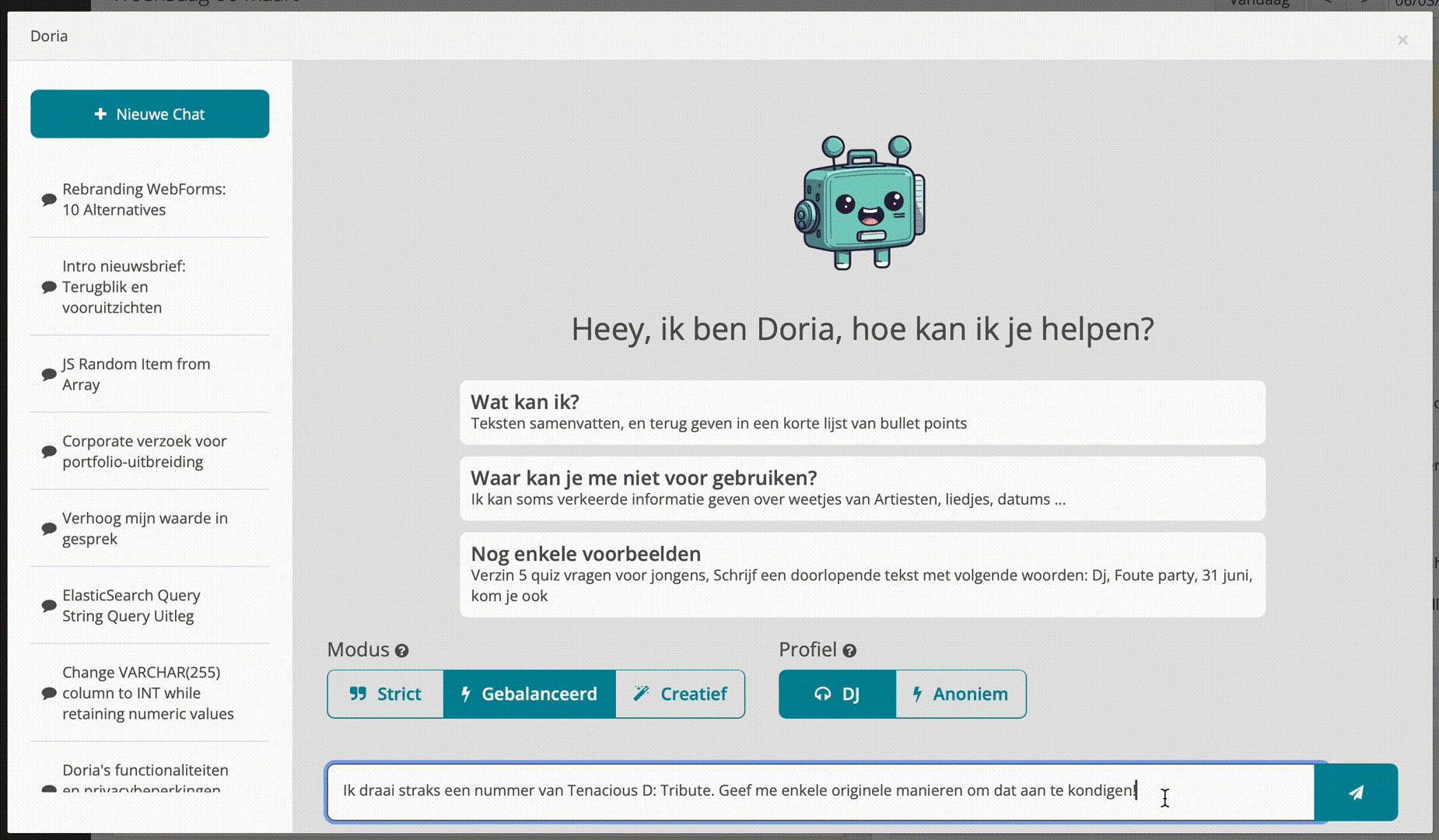Click the quote icon on Strict

pyautogui.click(x=358, y=694)
